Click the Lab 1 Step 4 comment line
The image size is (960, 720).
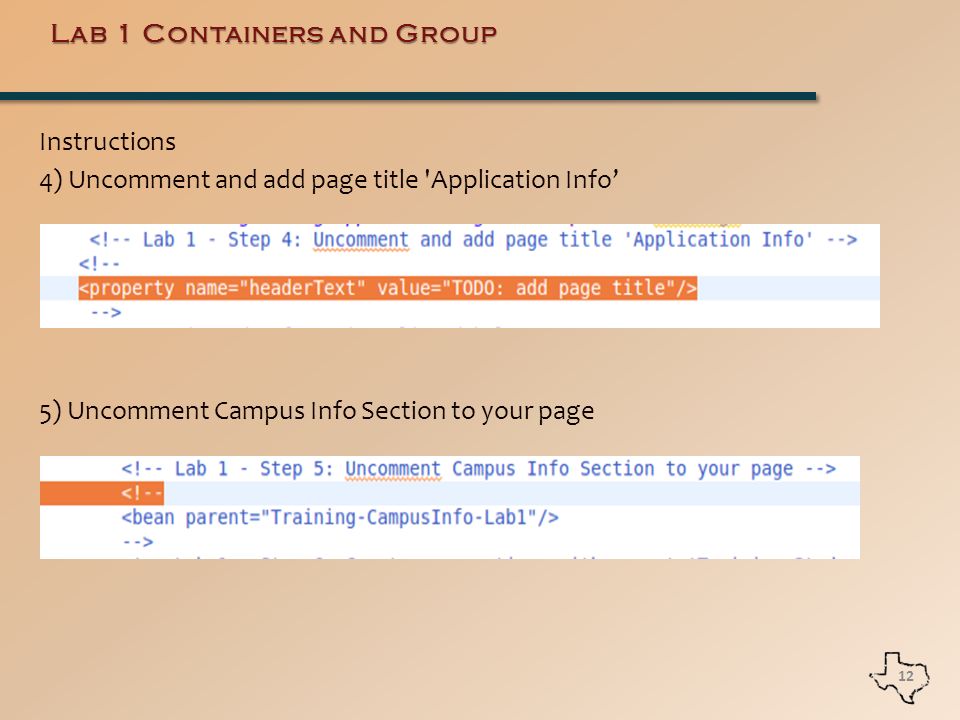pos(473,239)
